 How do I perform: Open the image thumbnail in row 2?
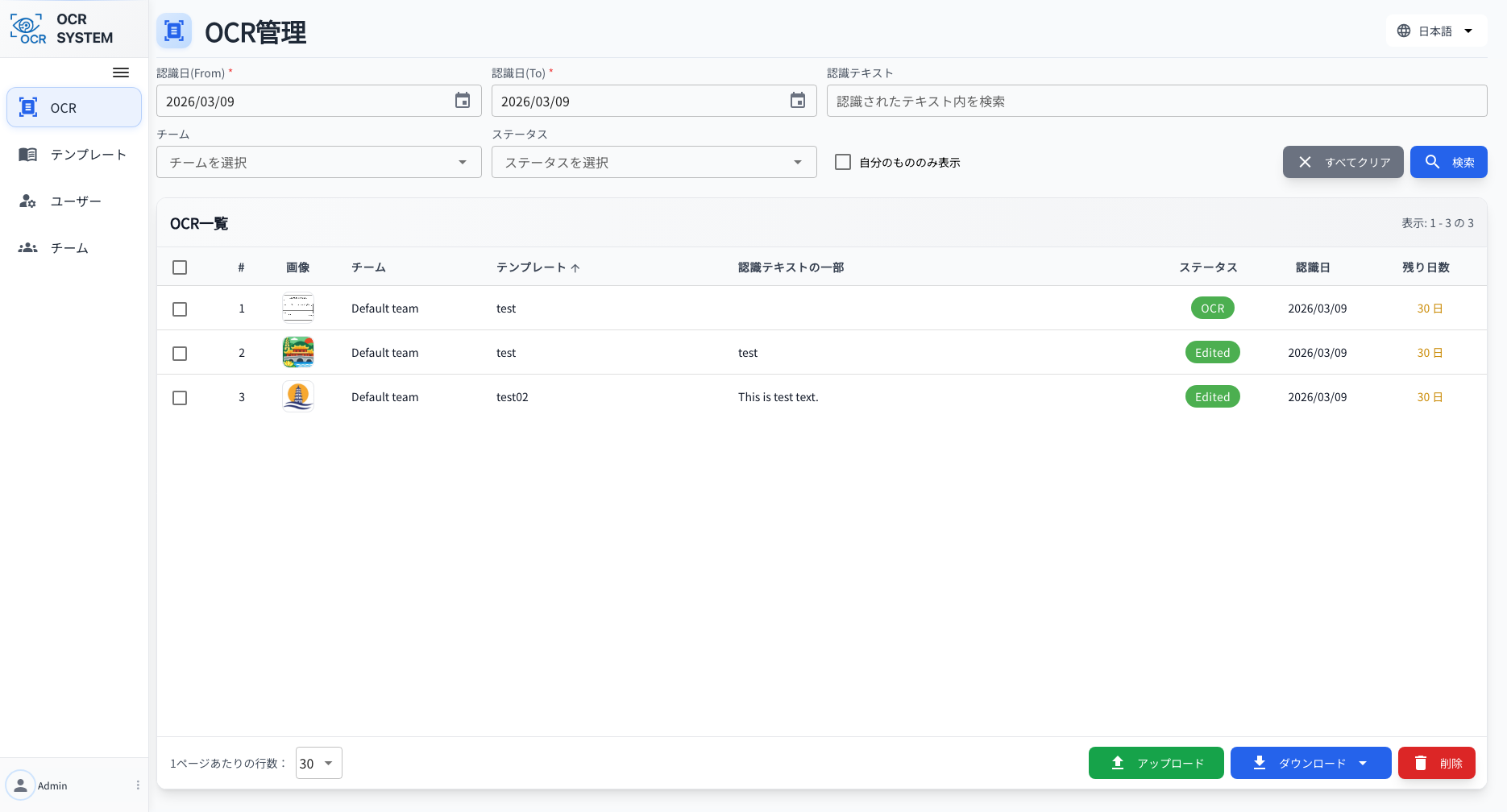(297, 352)
